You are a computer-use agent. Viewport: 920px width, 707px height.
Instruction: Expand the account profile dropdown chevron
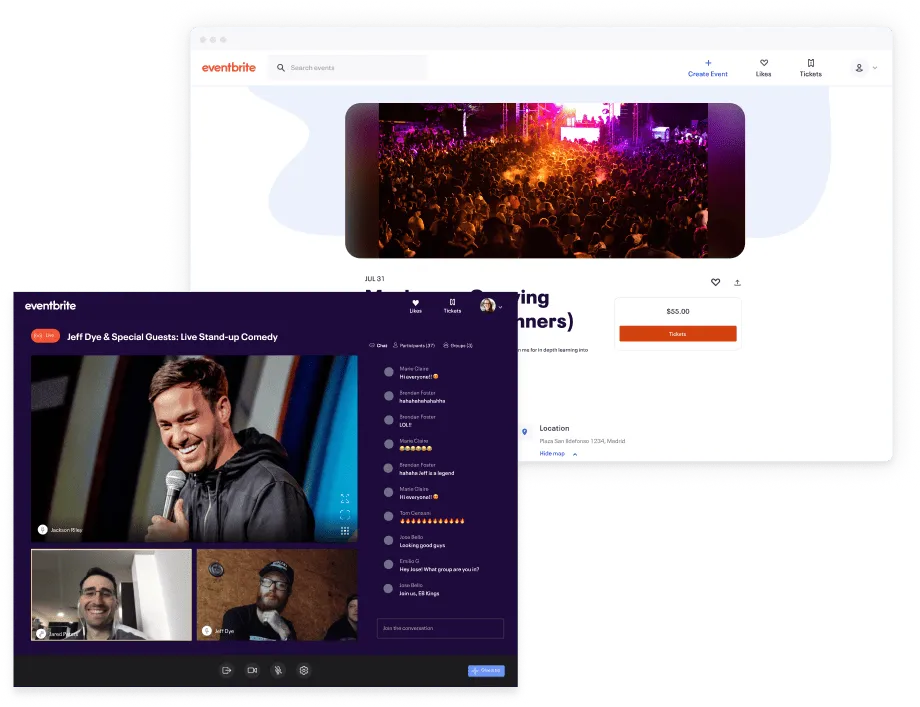point(874,67)
